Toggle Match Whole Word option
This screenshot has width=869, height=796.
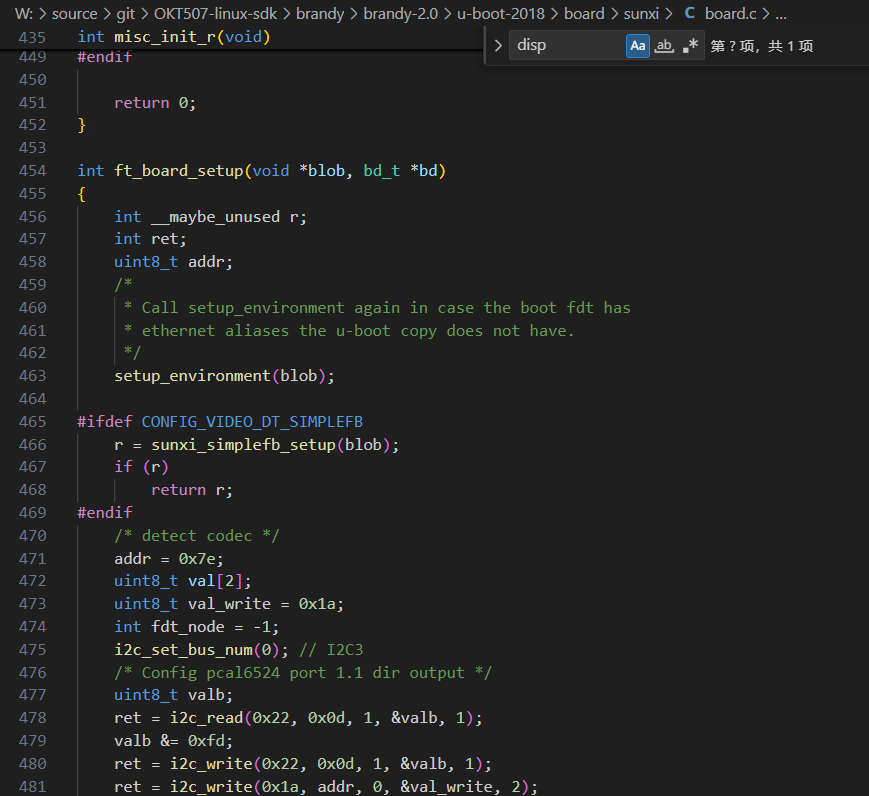point(664,45)
